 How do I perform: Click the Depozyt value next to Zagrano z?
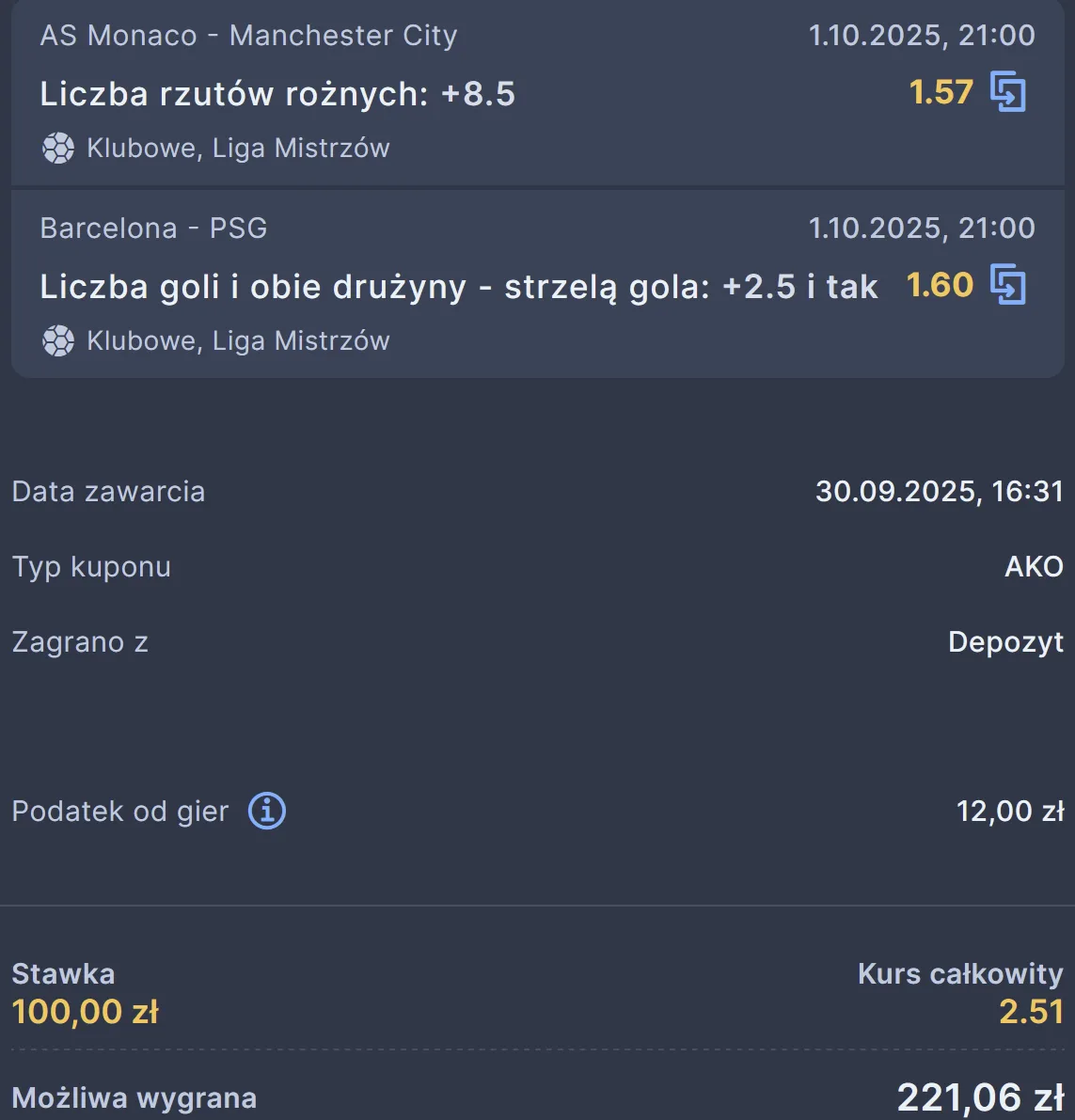(1005, 642)
